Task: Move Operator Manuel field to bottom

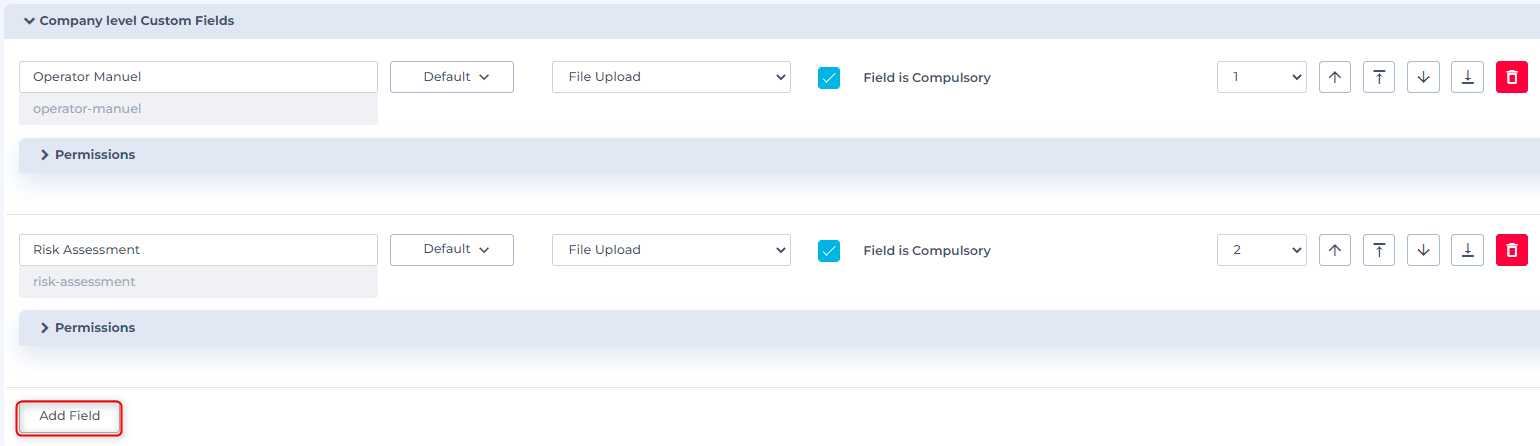Action: click(x=1467, y=77)
